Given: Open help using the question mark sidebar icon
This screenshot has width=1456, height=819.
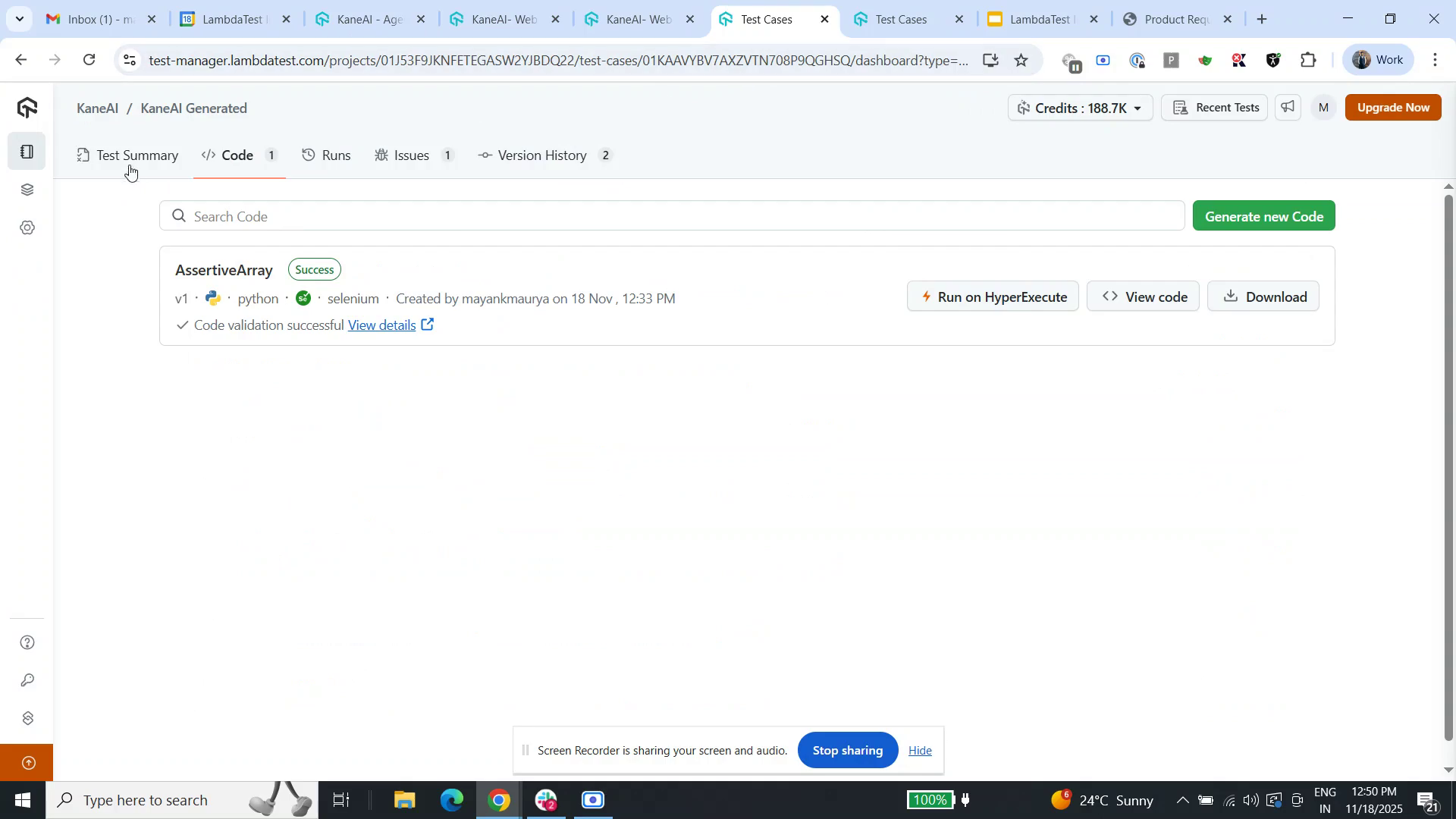Looking at the screenshot, I should click(x=27, y=641).
